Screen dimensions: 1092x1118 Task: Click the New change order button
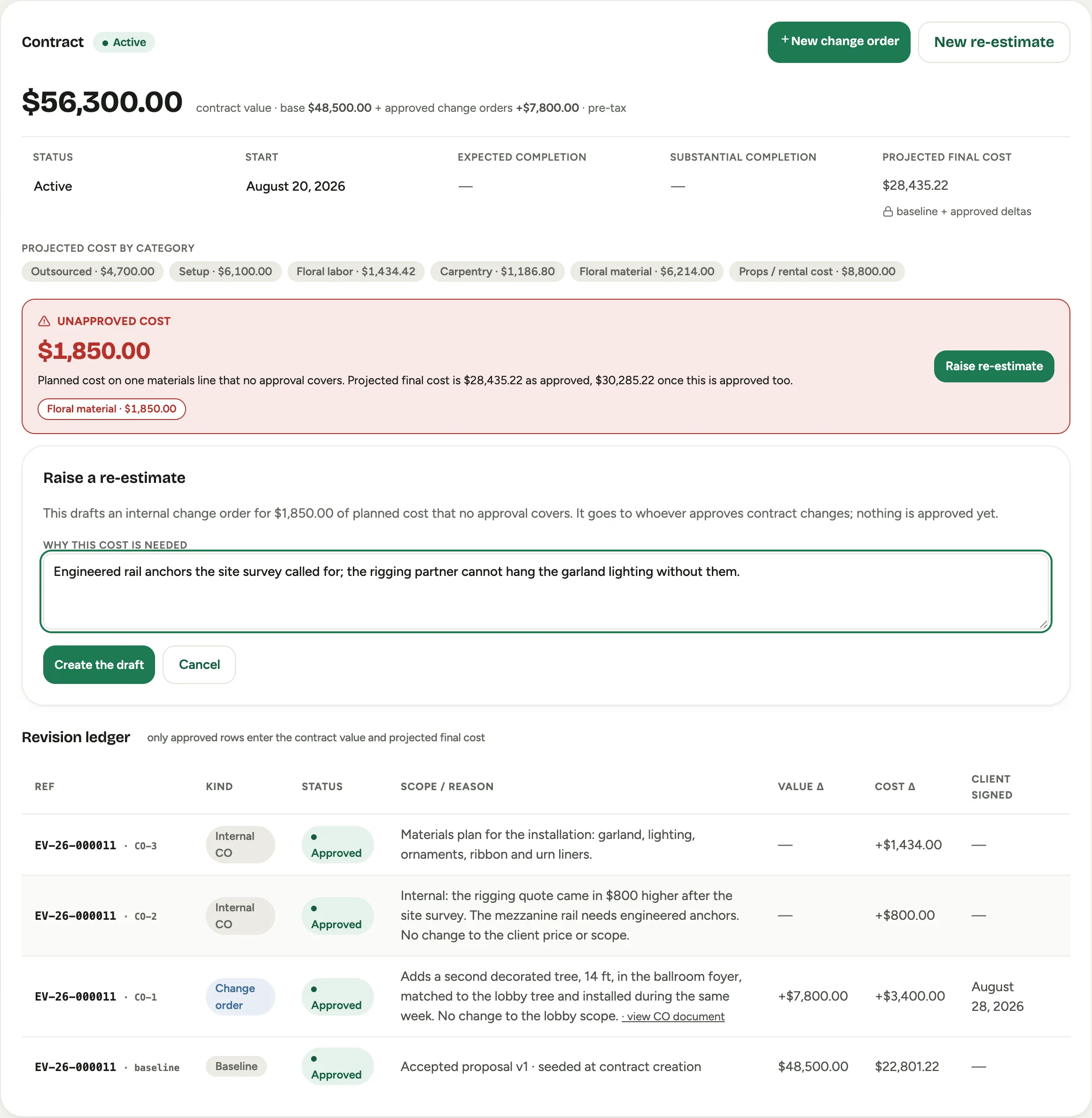point(838,42)
